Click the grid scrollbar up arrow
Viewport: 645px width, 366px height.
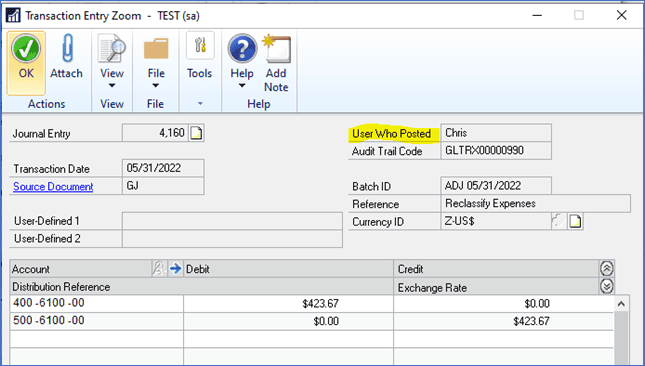621,304
